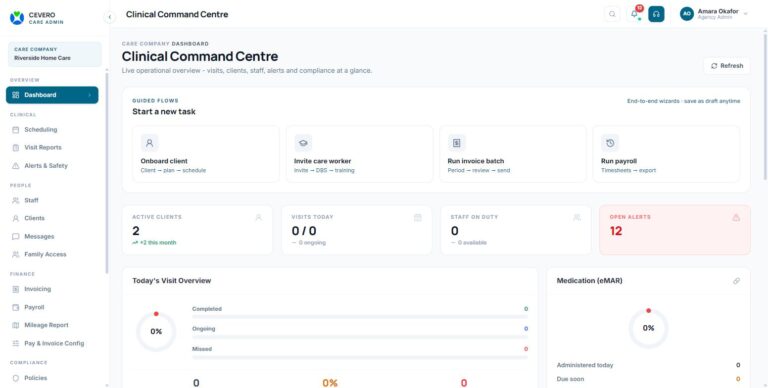Open the Staff On Duty stat card
The width and height of the screenshot is (768, 388).
(x=516, y=230)
